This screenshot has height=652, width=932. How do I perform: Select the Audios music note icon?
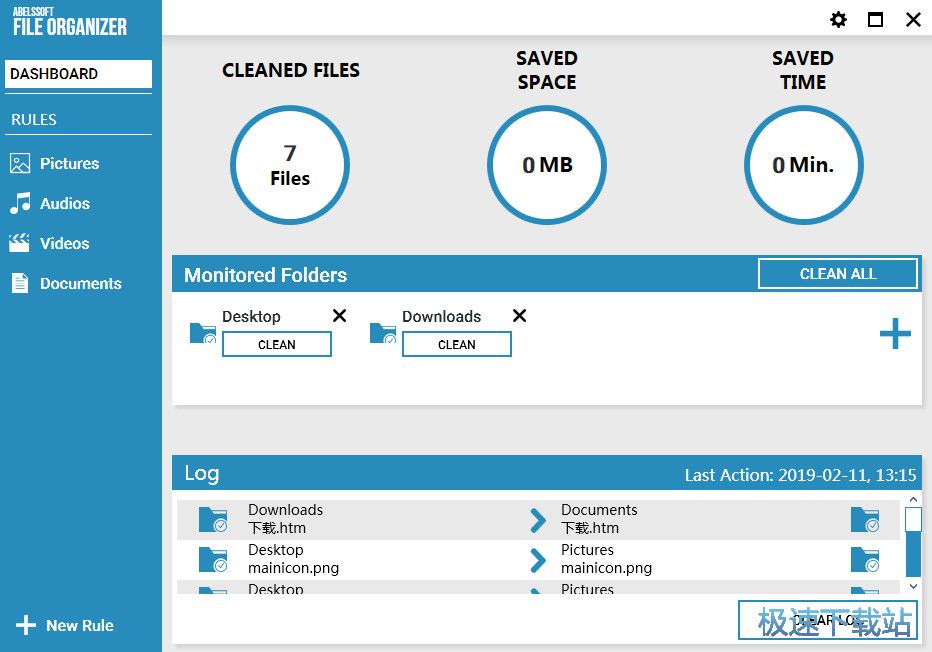(x=20, y=204)
